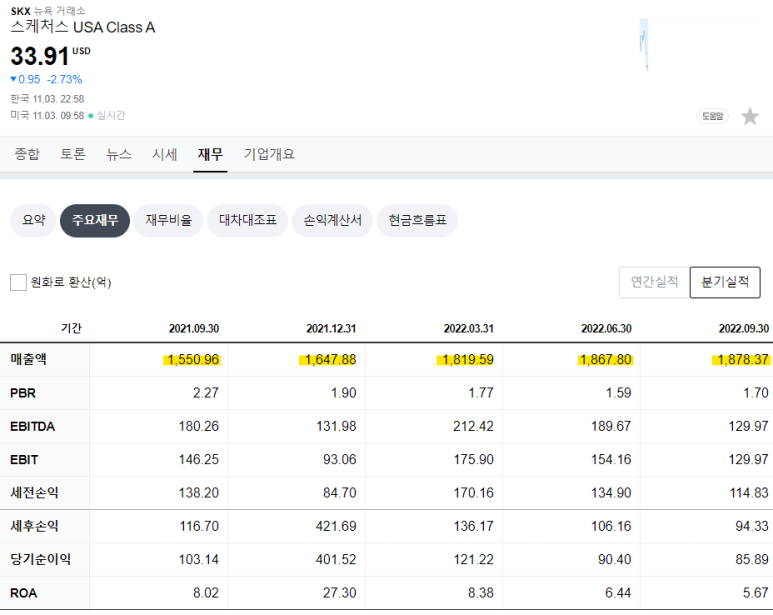Click the SKX ticker symbol

(x=20, y=11)
